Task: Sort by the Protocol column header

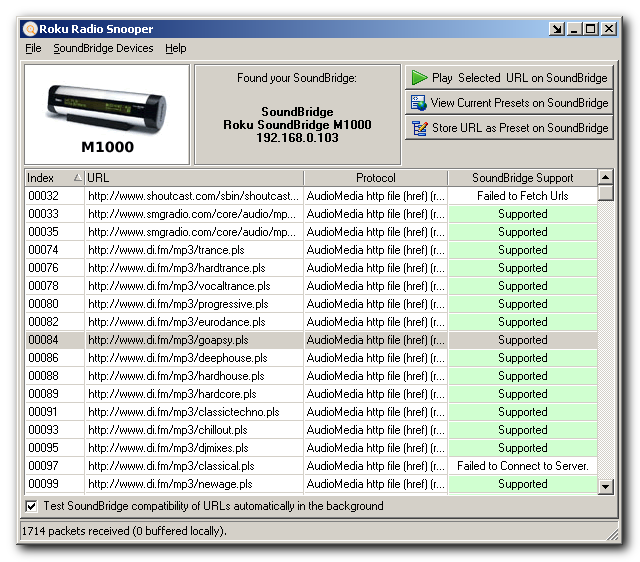Action: [376, 178]
